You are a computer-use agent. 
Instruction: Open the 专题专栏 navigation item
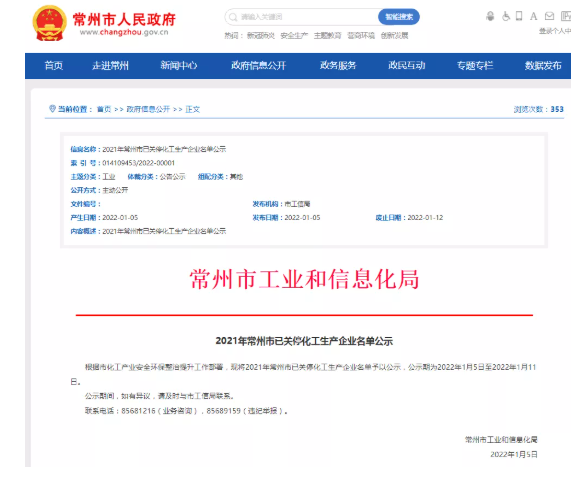[x=475, y=66]
